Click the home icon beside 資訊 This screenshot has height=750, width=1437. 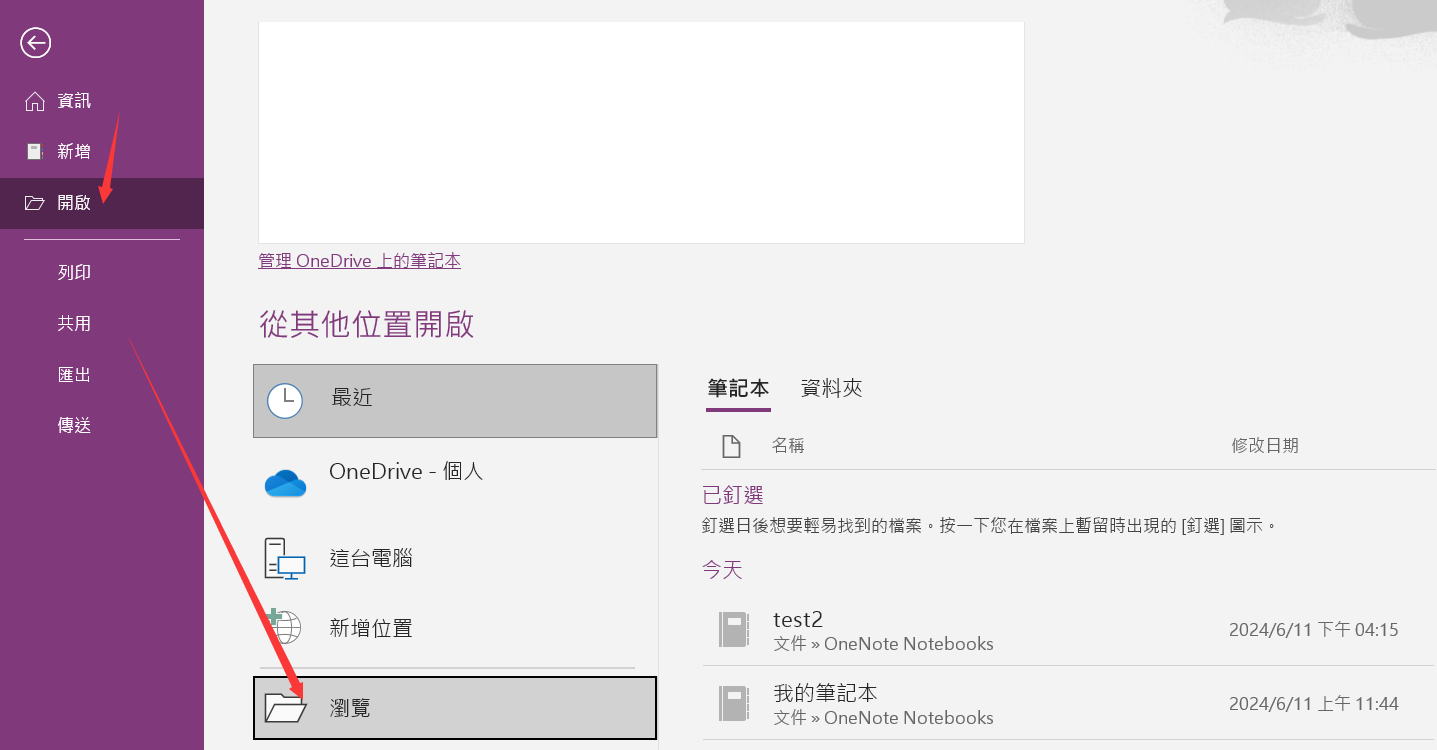(x=35, y=101)
